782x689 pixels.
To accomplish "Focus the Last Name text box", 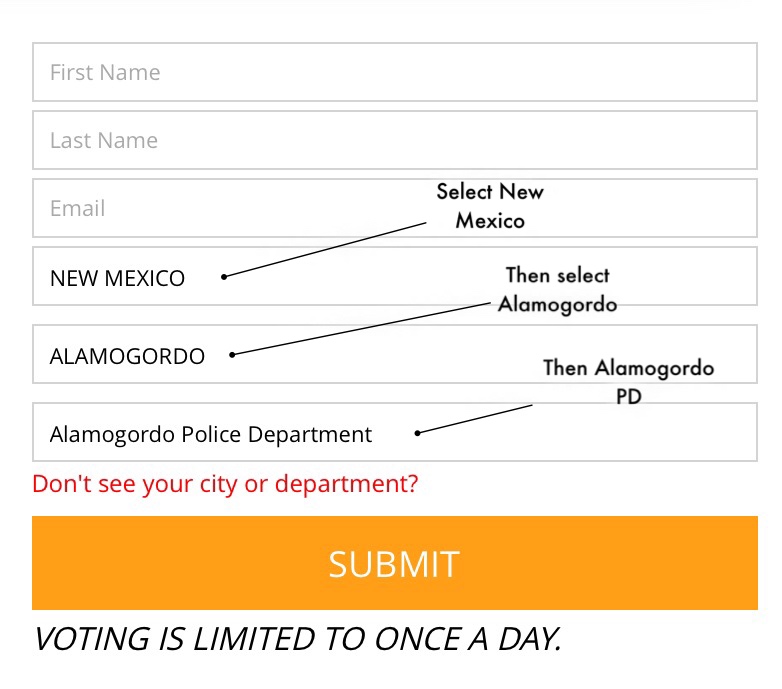I will click(394, 140).
